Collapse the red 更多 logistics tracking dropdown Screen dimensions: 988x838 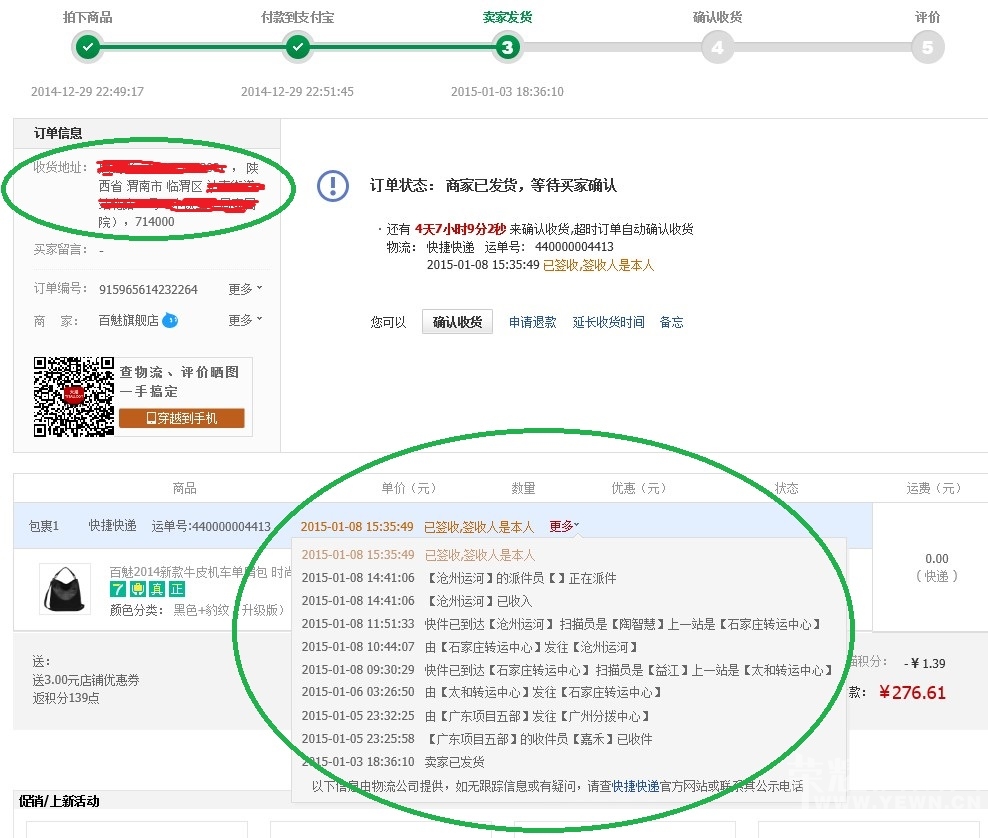pos(564,526)
